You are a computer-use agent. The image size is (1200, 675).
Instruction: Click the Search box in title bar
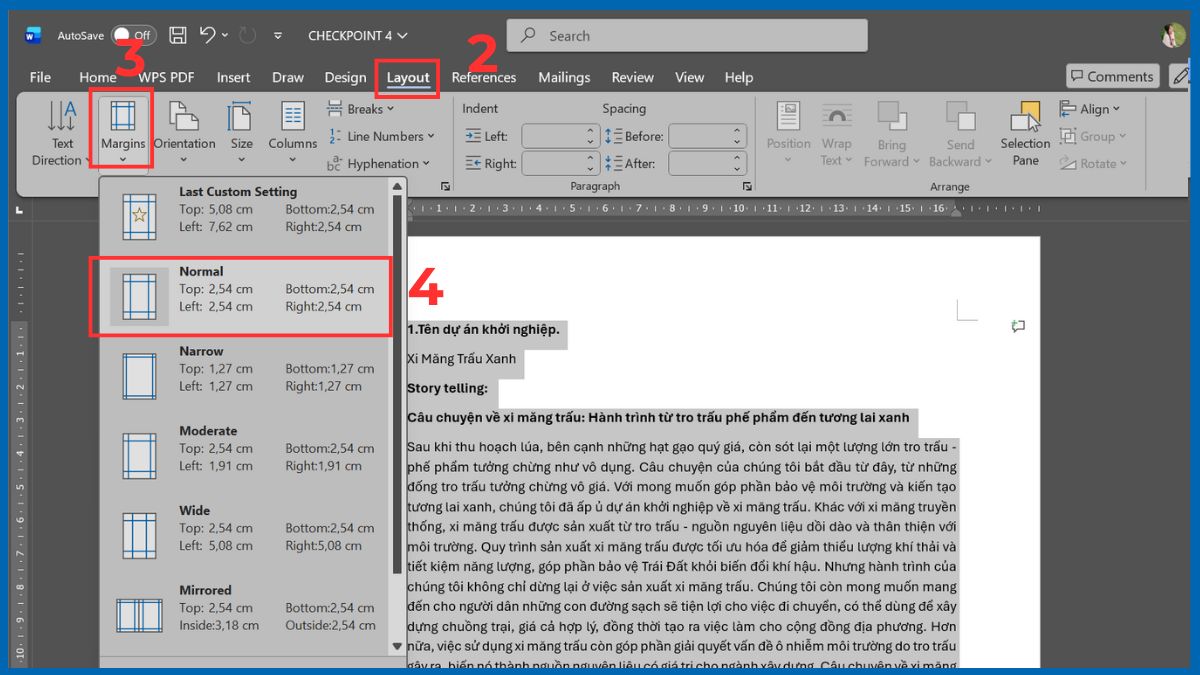(686, 36)
